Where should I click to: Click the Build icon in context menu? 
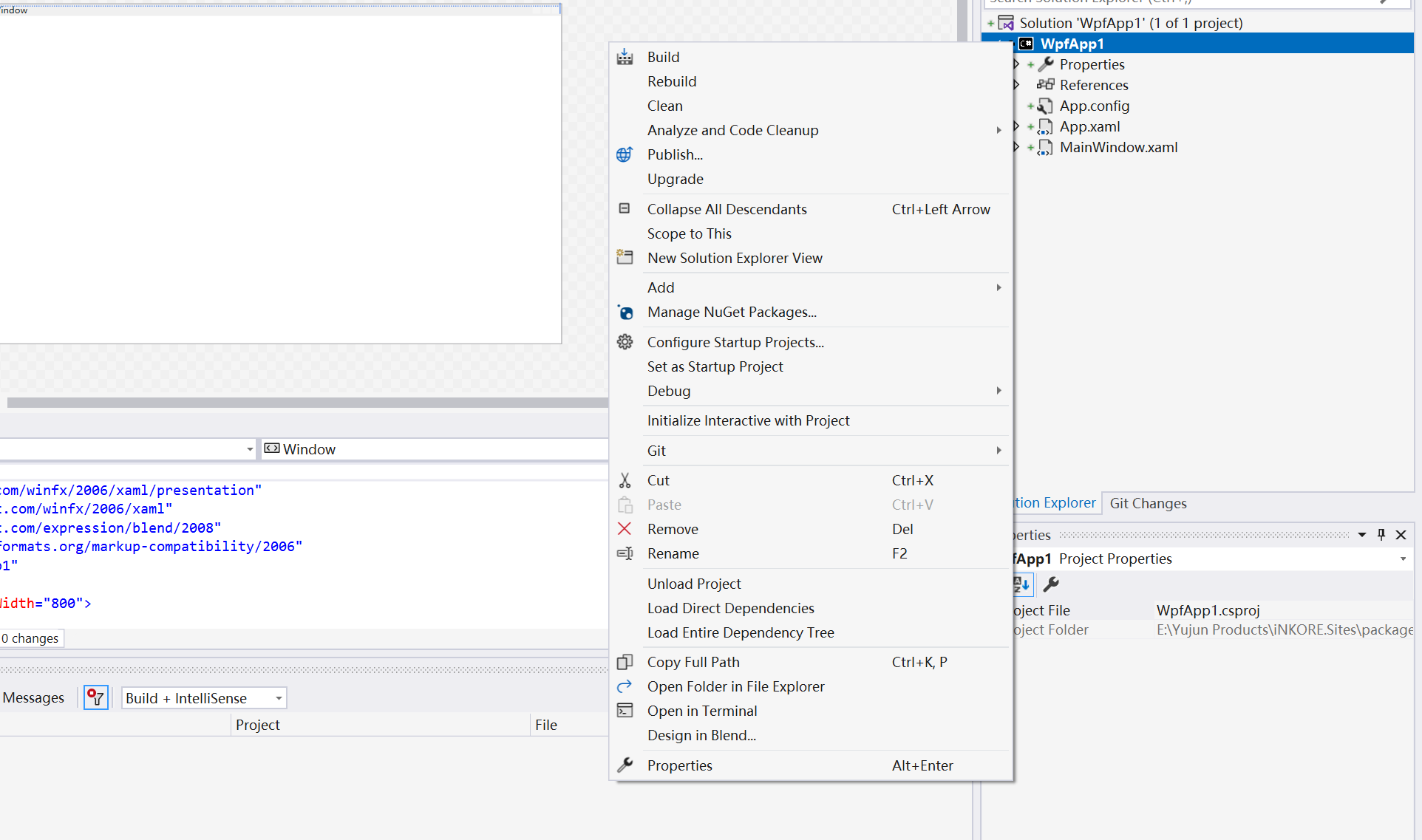click(x=625, y=57)
